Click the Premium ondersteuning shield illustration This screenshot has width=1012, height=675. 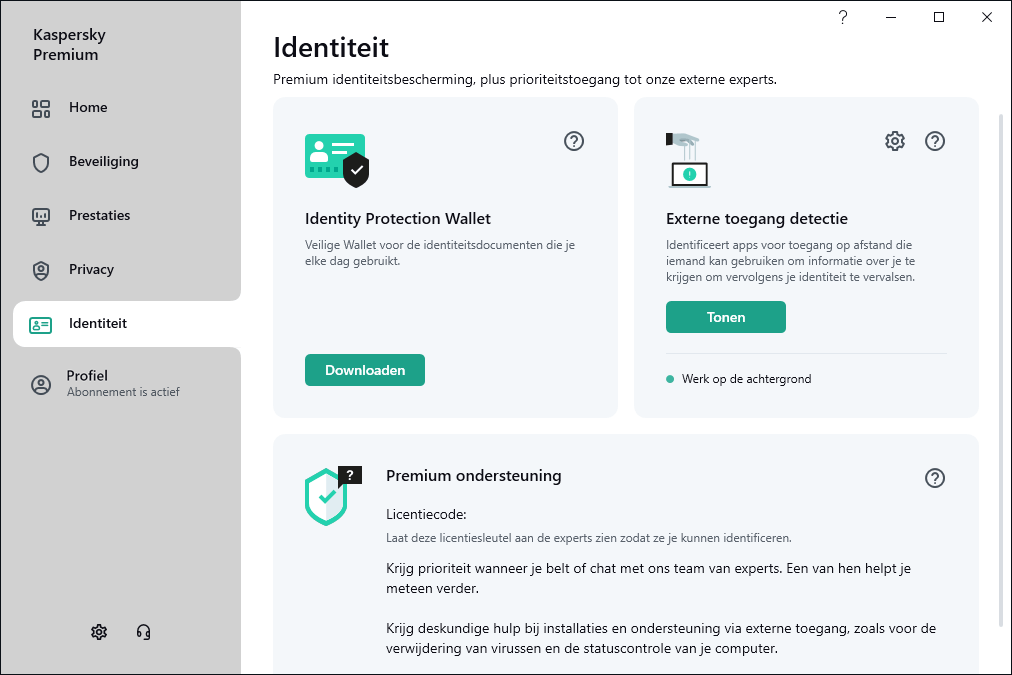point(332,496)
